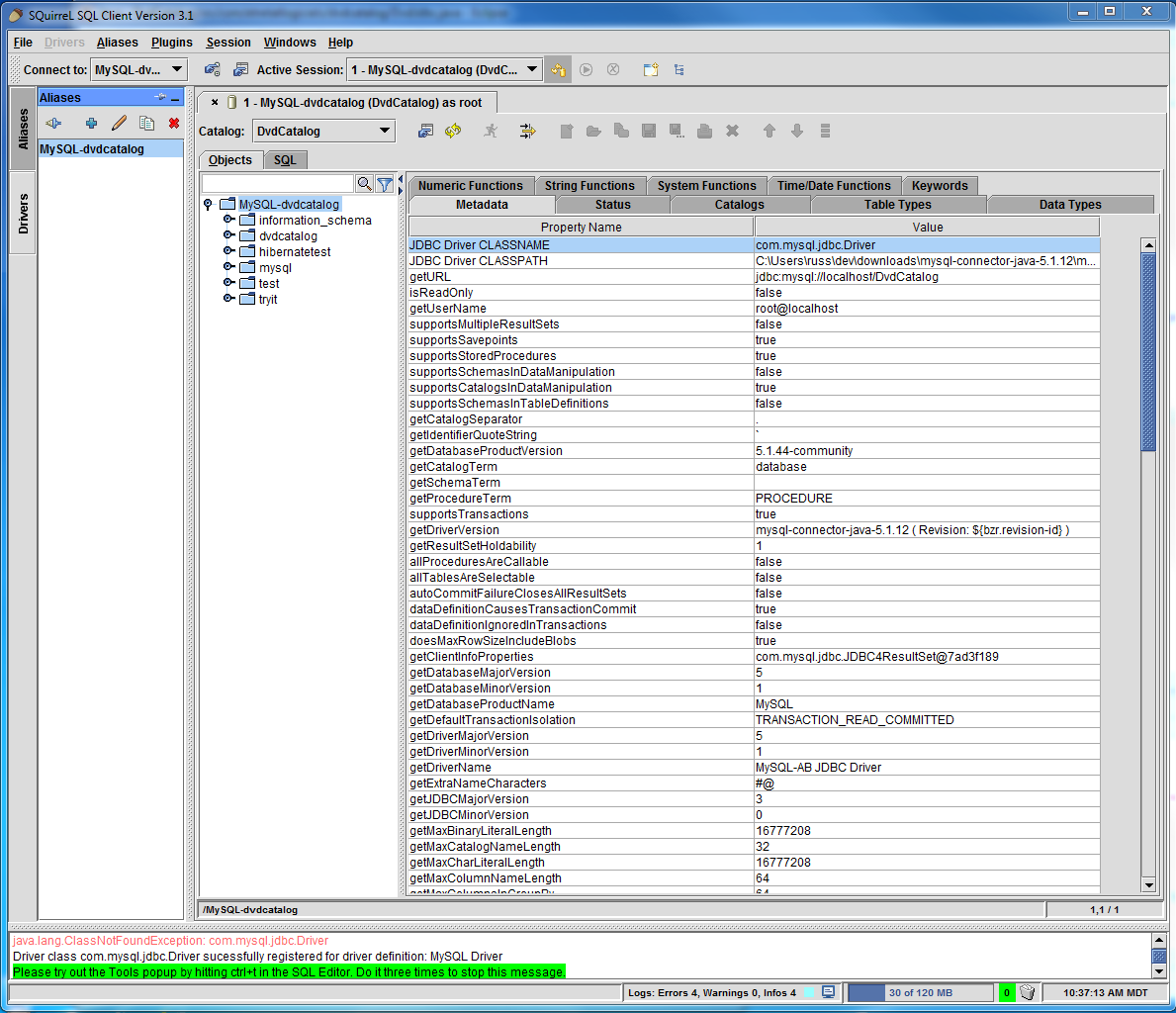
Task: Click the metadata scrollbar down arrow
Action: click(1148, 885)
